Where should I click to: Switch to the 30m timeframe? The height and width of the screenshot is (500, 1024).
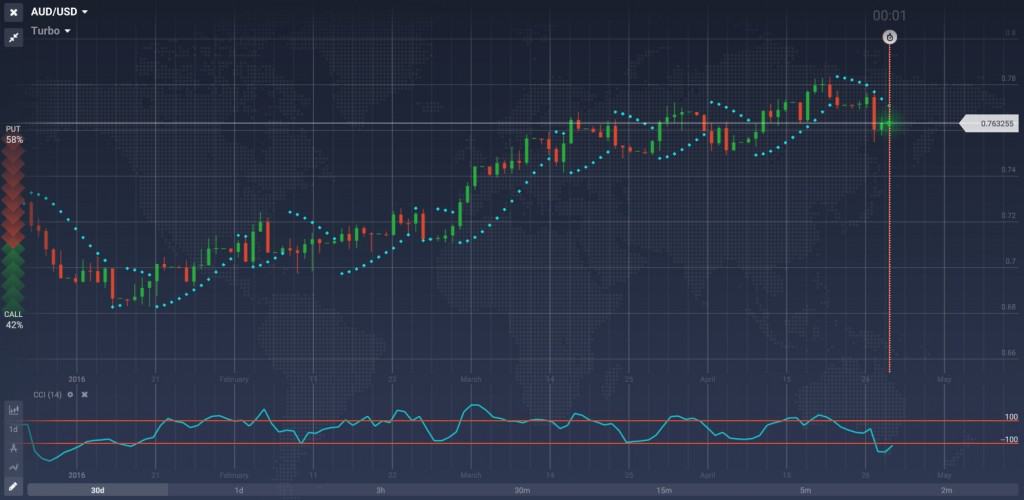click(x=522, y=490)
